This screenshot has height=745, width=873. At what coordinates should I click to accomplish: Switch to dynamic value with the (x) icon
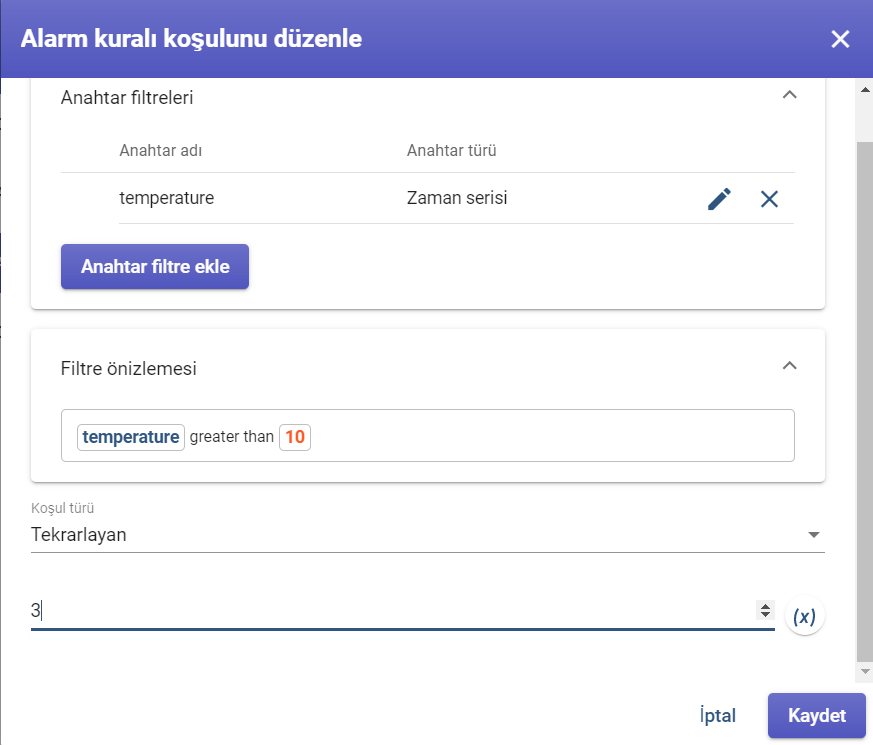tap(804, 616)
